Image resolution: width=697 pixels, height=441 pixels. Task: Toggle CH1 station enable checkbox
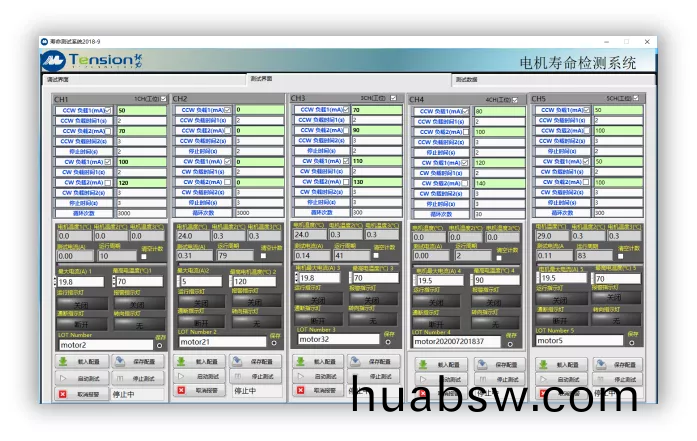click(161, 99)
